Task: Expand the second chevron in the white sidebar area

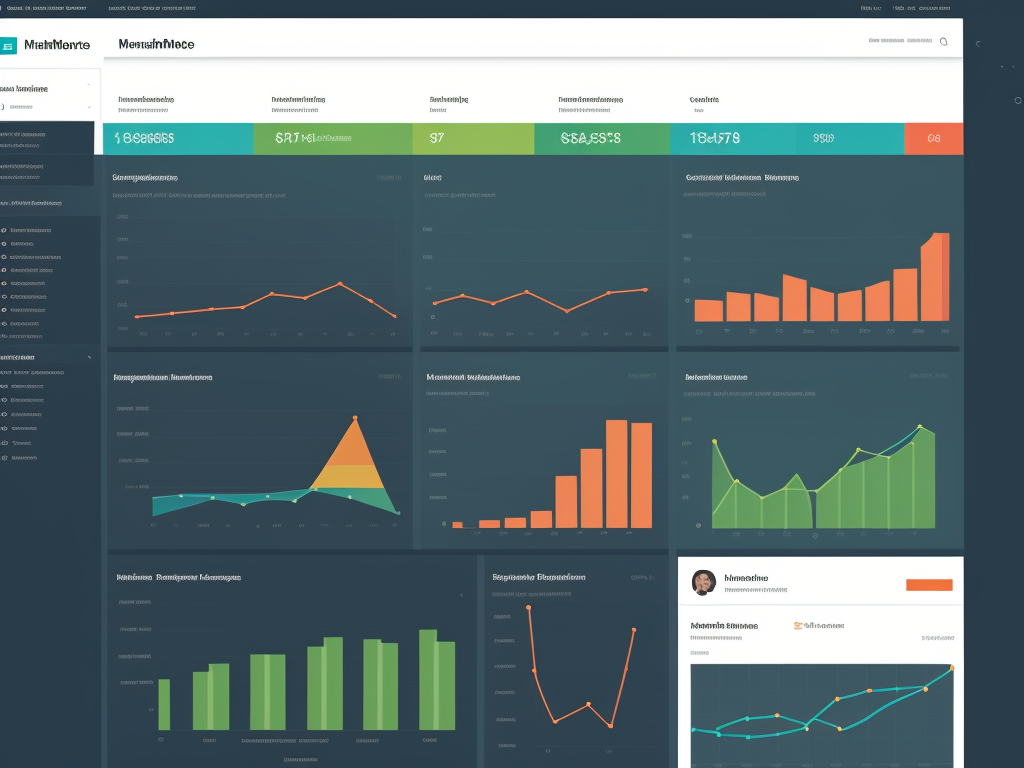Action: 89,106
